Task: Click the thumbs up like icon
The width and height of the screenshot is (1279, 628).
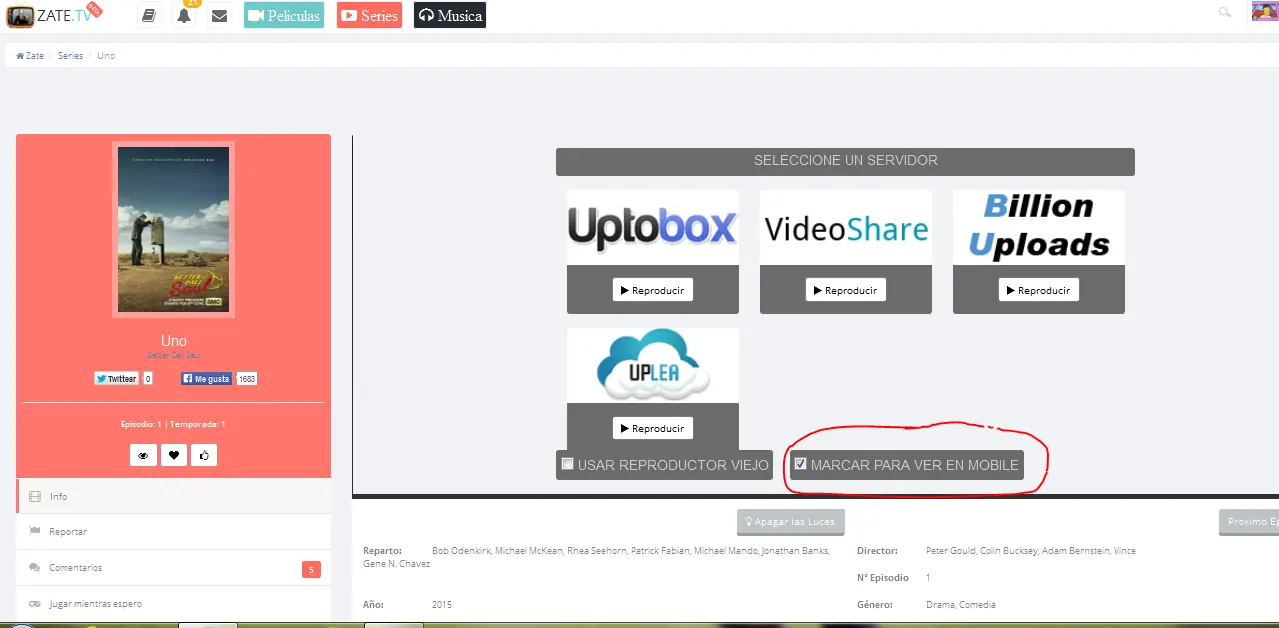Action: [x=204, y=455]
